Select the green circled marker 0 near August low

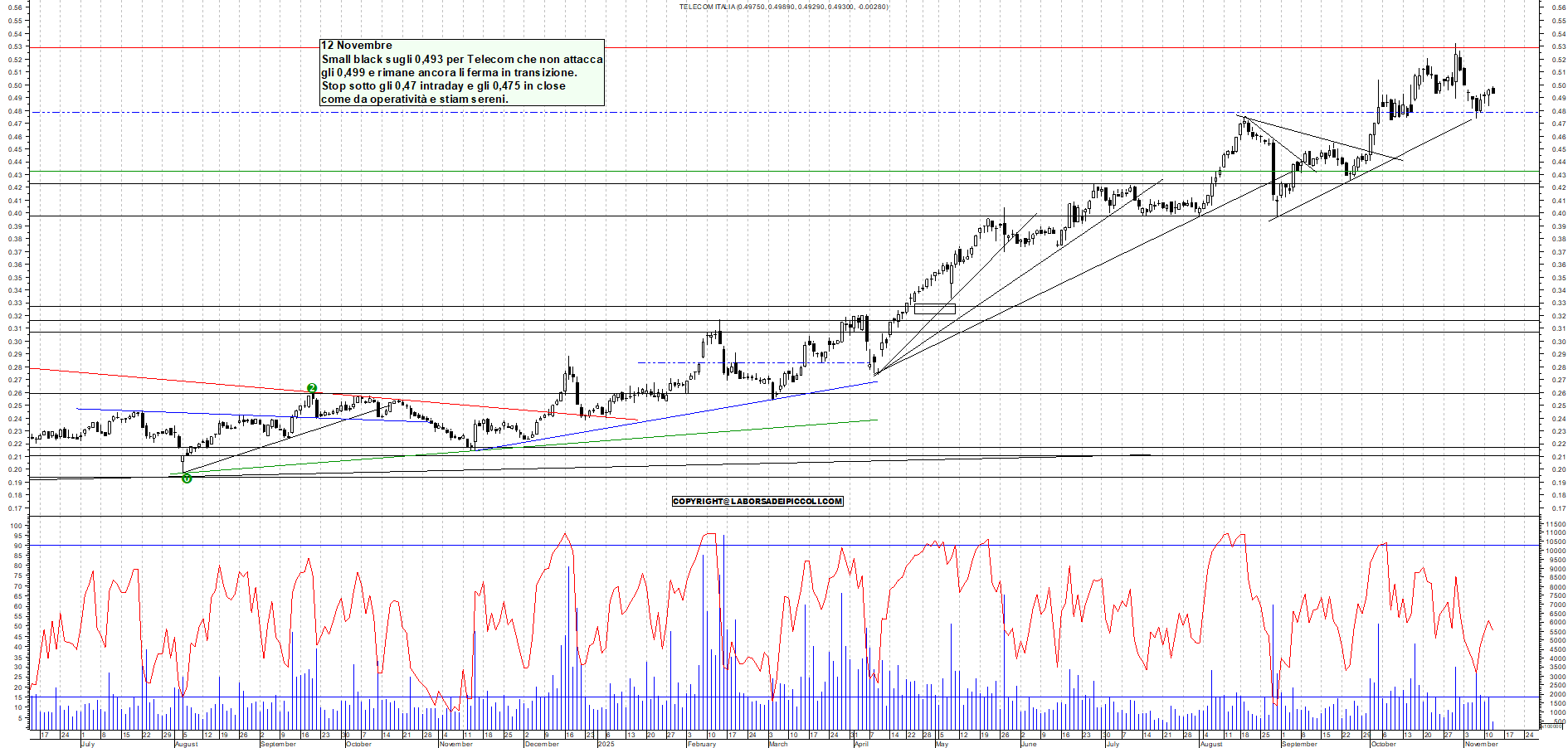(x=186, y=478)
